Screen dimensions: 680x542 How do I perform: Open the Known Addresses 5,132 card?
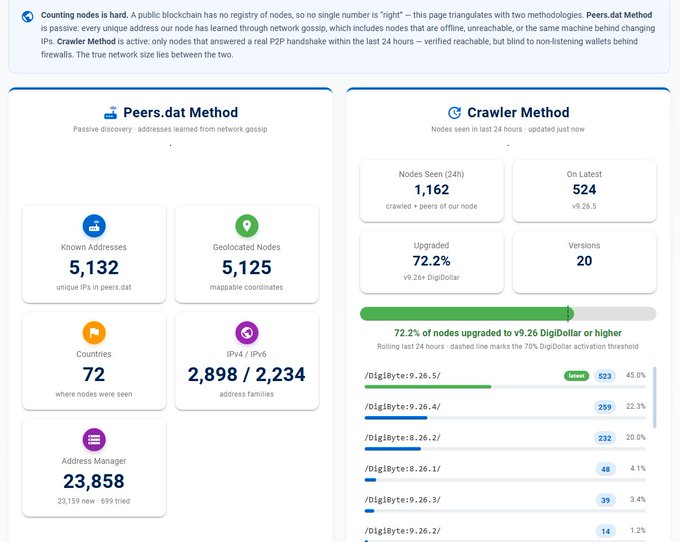coord(94,254)
